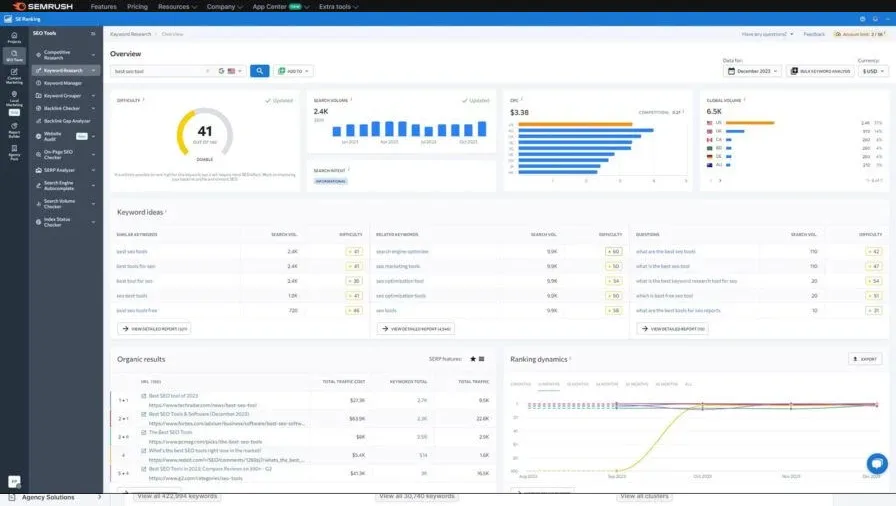The height and width of the screenshot is (506, 896).
Task: Expand Website Audit section
Action: point(93,136)
